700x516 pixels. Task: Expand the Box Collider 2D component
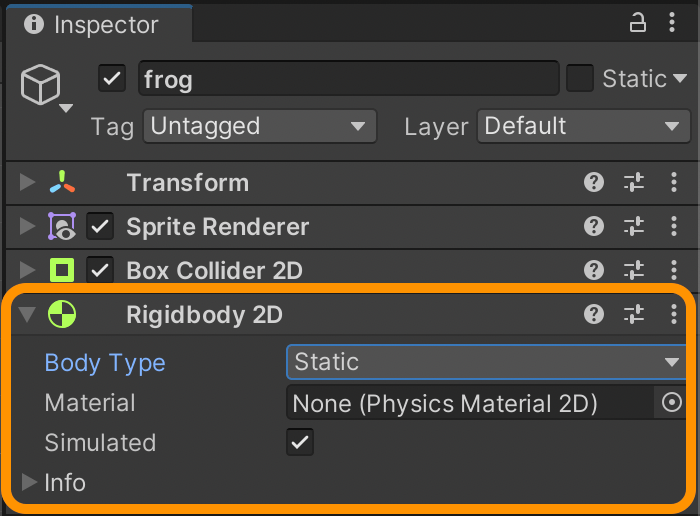click(28, 270)
